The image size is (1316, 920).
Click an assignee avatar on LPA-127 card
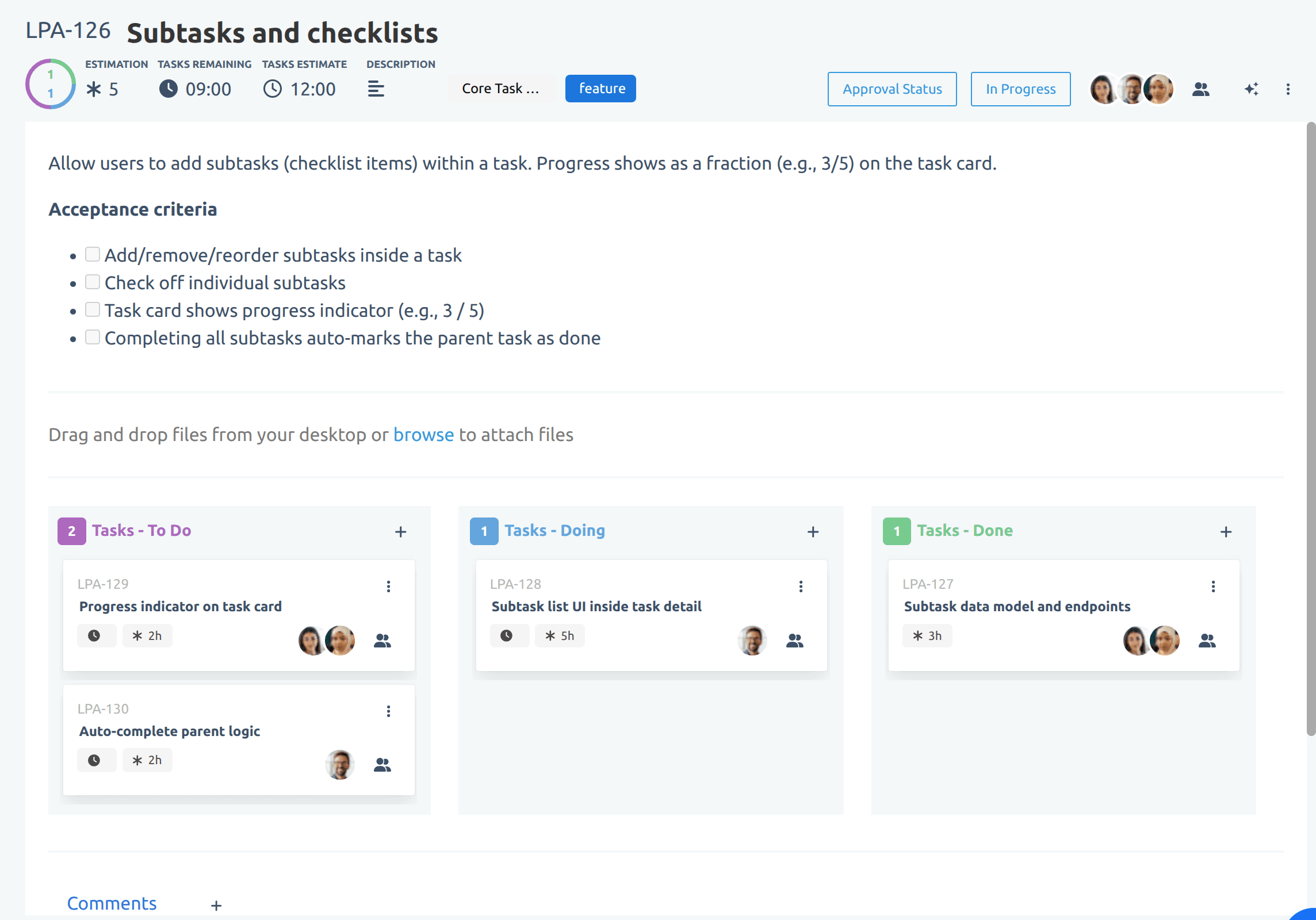[1137, 640]
